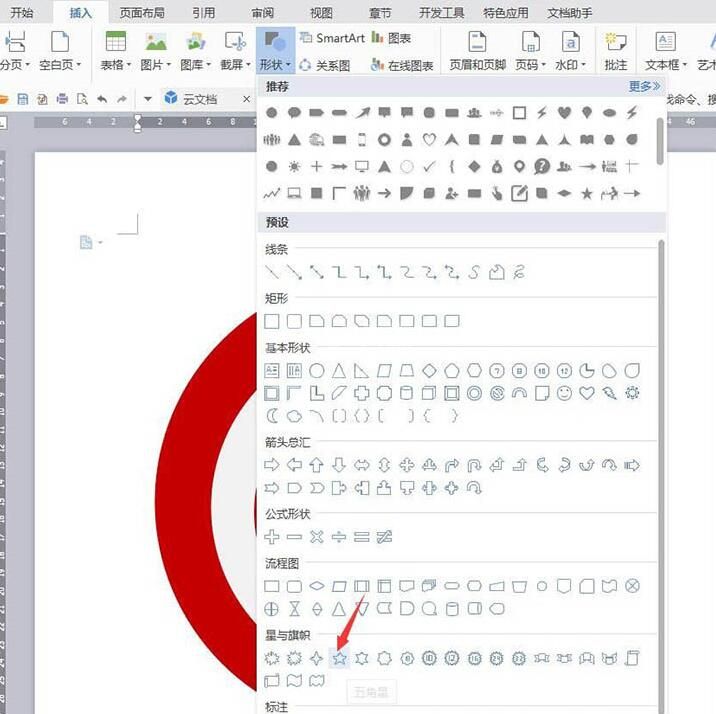Open 页眉和页脚 header and footer
Screen dimensions: 716x714
click(478, 50)
